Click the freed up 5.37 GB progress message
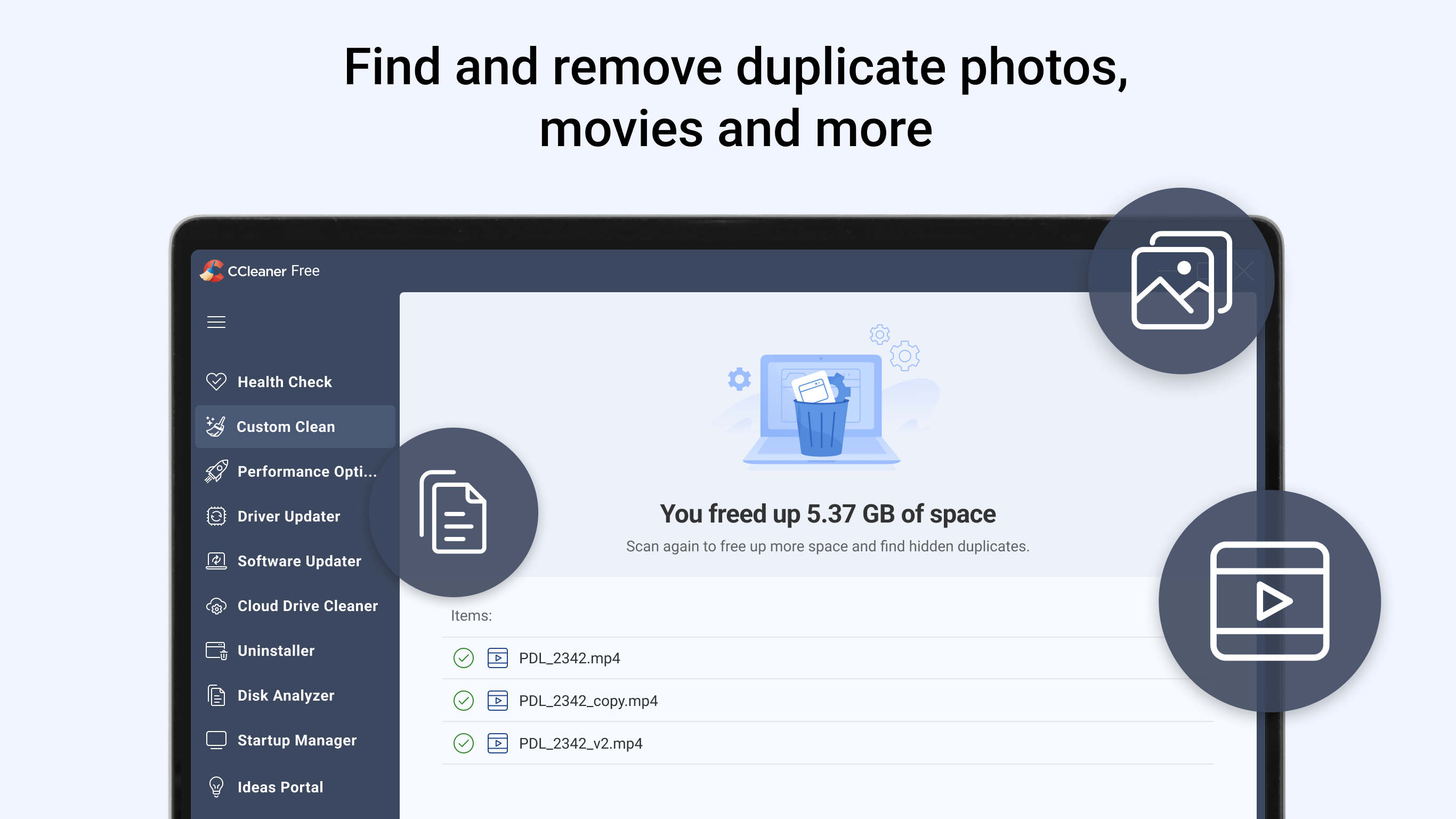The height and width of the screenshot is (819, 1456). coord(828,513)
